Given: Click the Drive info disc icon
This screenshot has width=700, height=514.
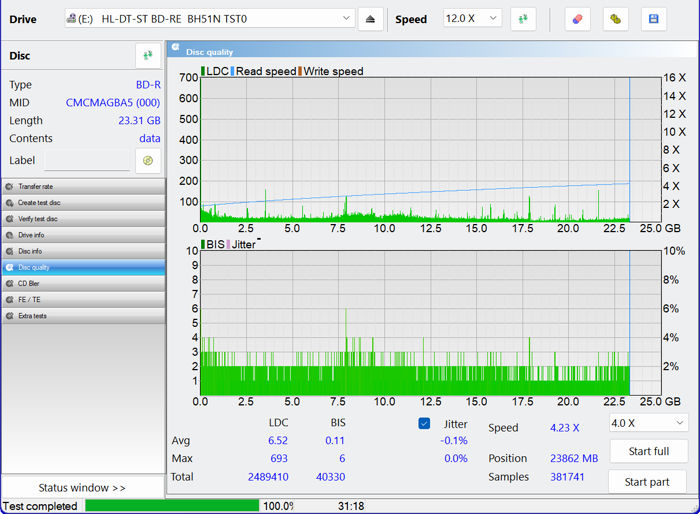Looking at the screenshot, I should [x=9, y=235].
